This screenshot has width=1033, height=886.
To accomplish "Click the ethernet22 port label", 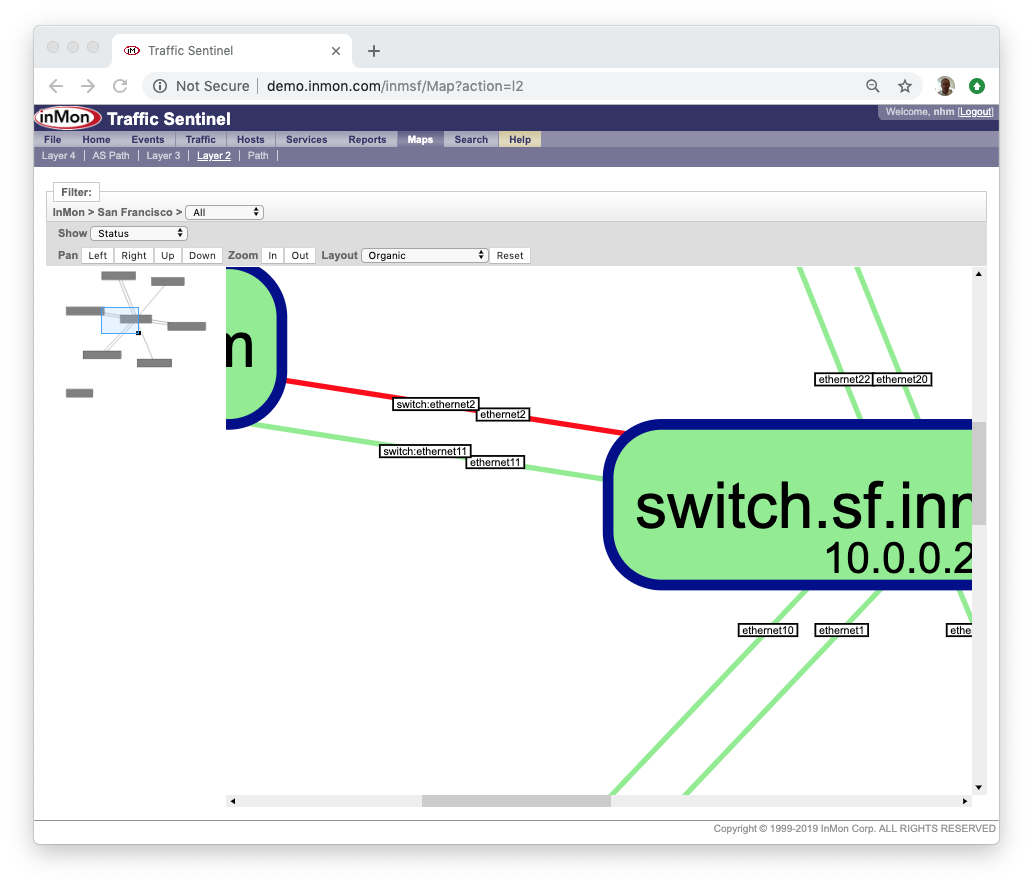I will [844, 379].
